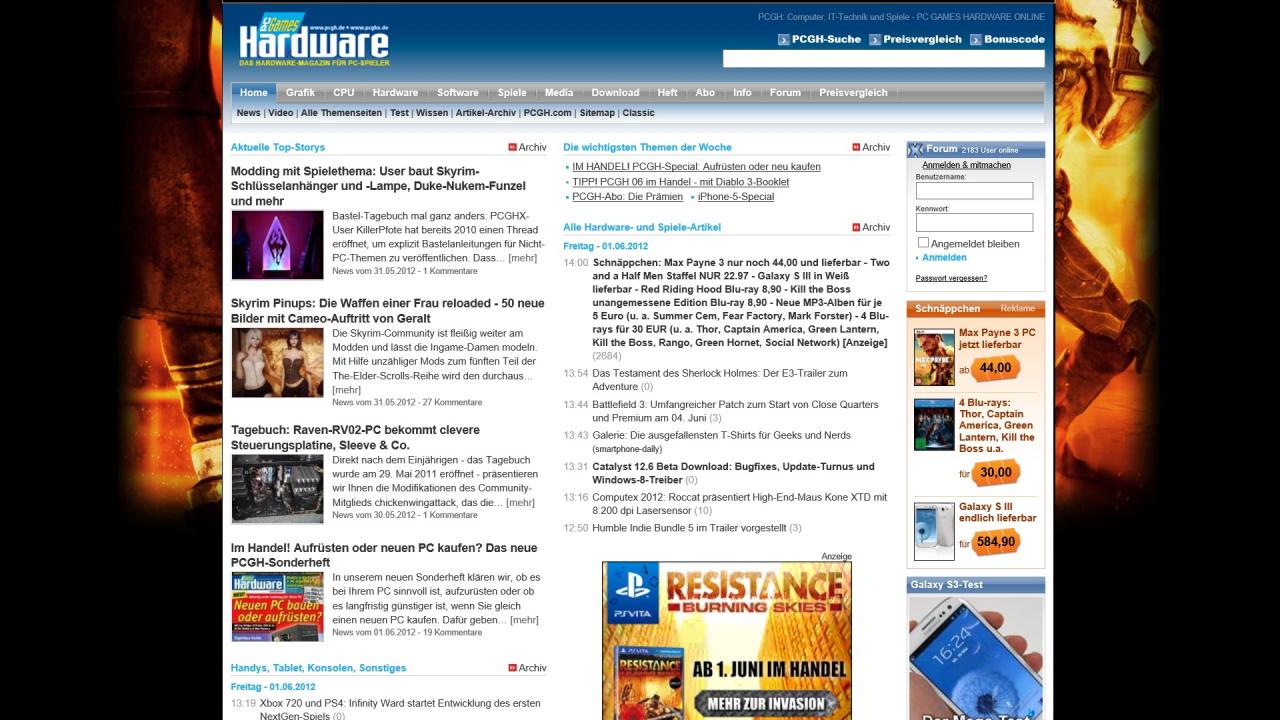
Task: Open the Preisvergleich menu tab
Action: (x=853, y=93)
